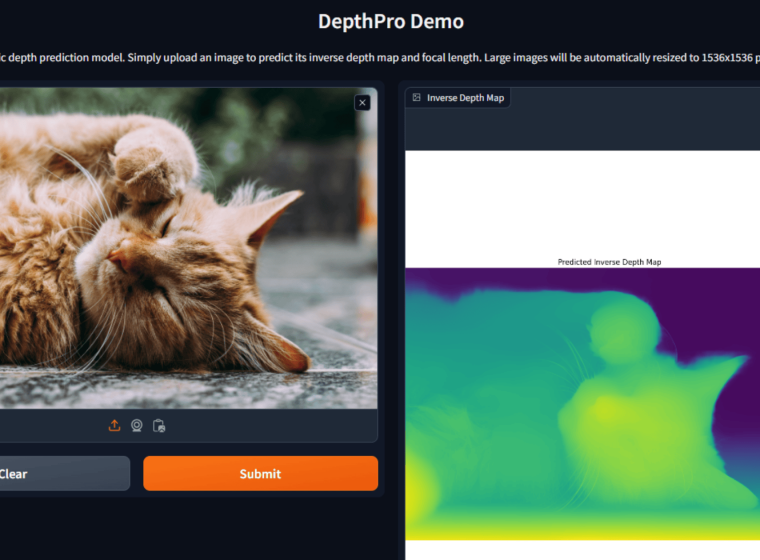Click the Predicted Inverse Depth Map plot title
The width and height of the screenshot is (760, 560).
609,262
